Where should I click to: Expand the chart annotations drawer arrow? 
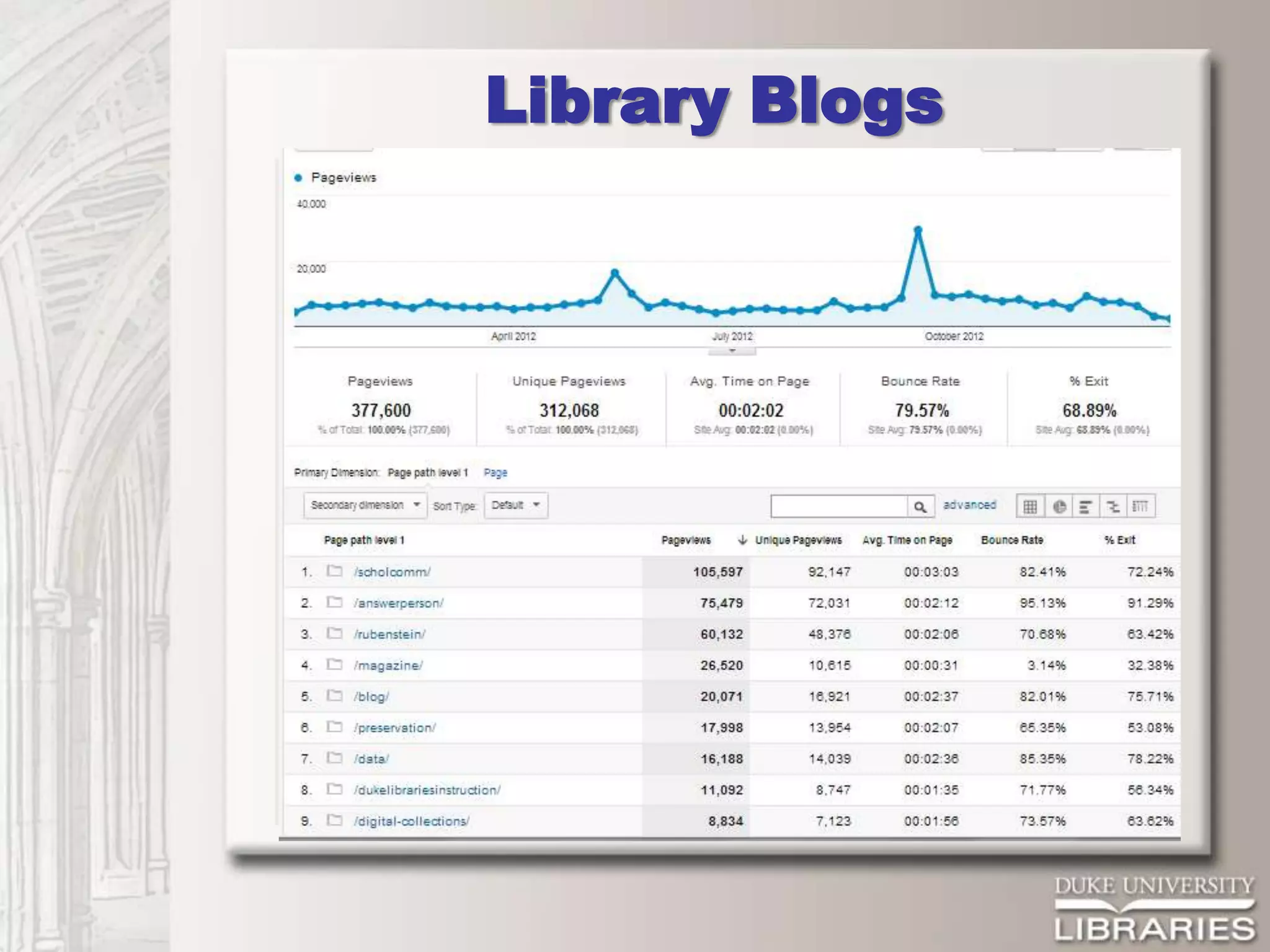(x=732, y=351)
